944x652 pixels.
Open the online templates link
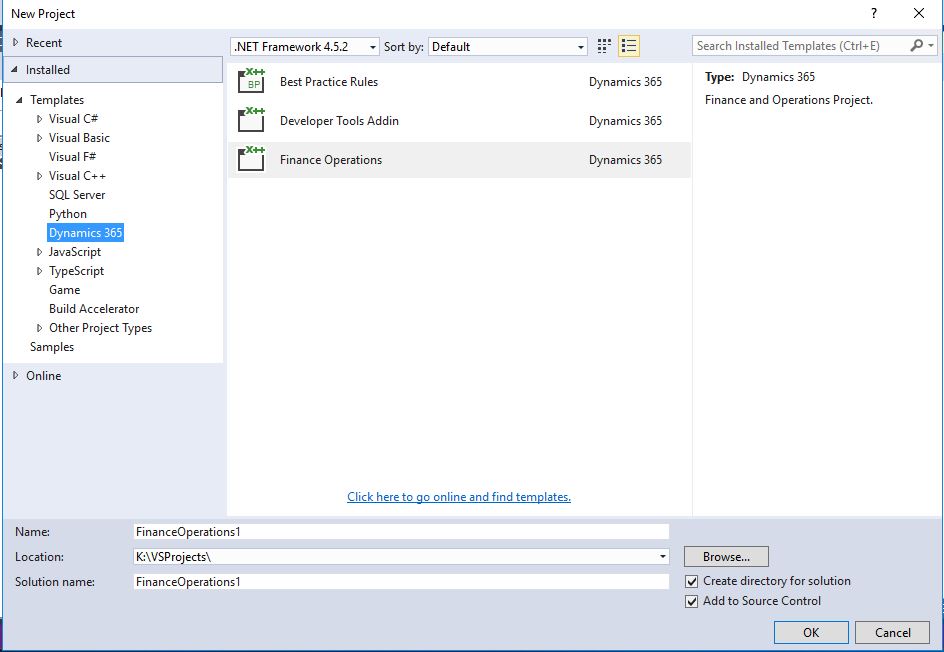pyautogui.click(x=459, y=497)
